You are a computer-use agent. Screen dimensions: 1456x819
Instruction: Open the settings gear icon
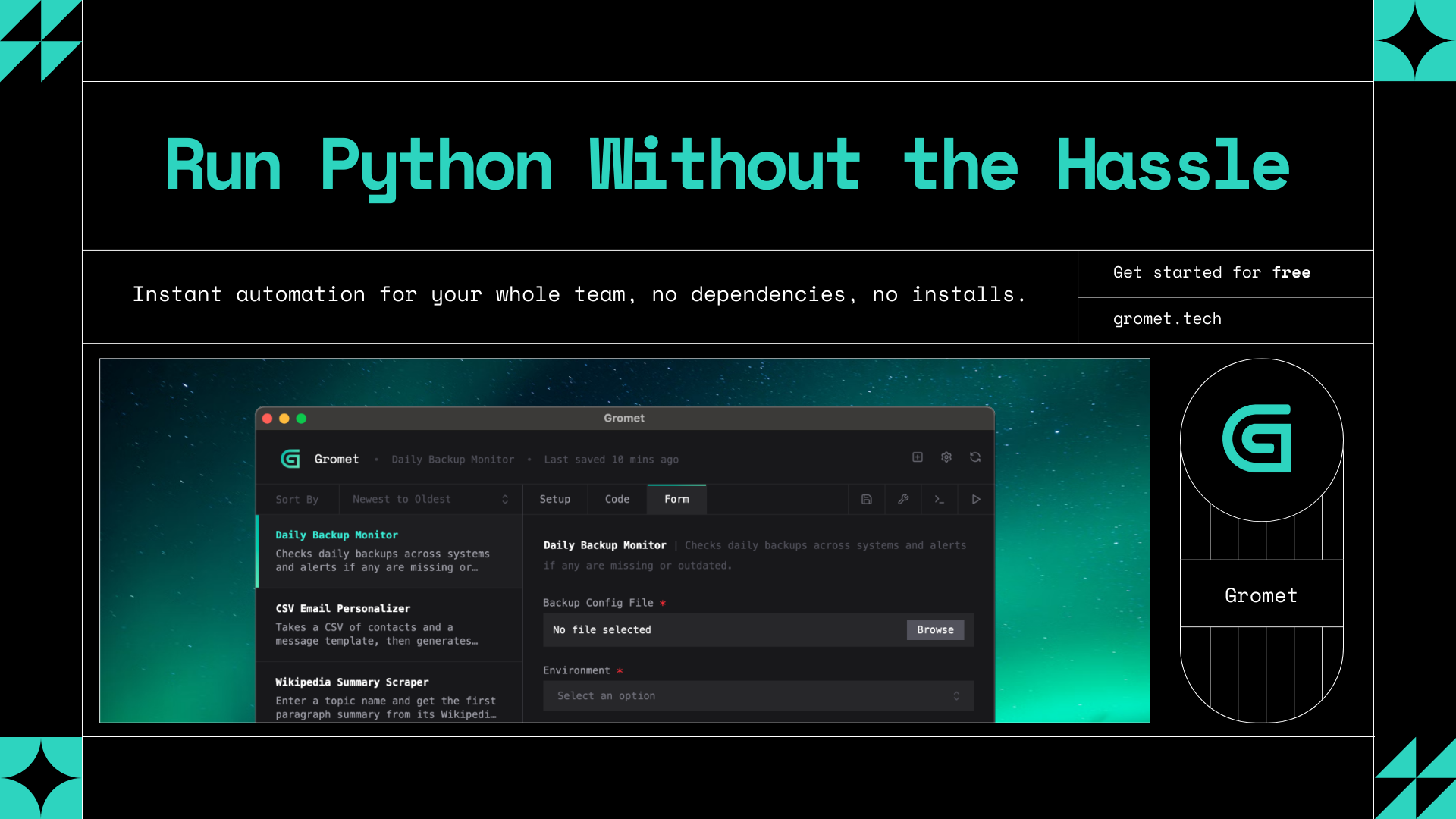coord(946,457)
